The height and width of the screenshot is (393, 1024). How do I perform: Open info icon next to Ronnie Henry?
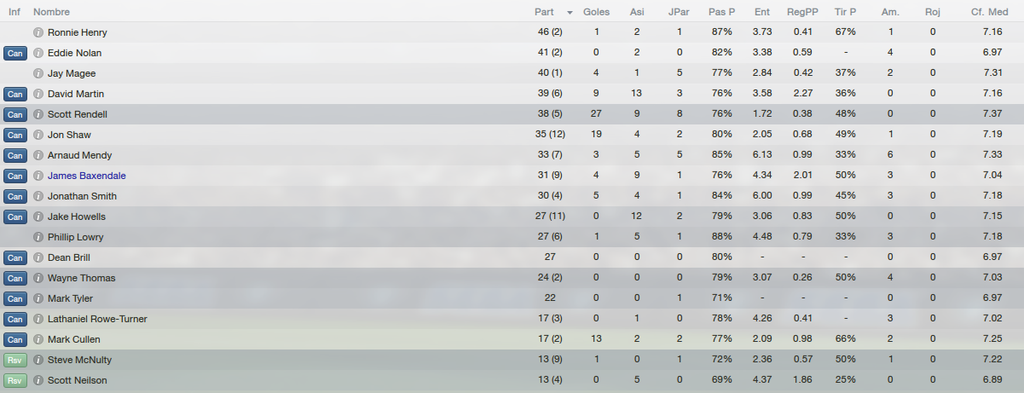[39, 33]
